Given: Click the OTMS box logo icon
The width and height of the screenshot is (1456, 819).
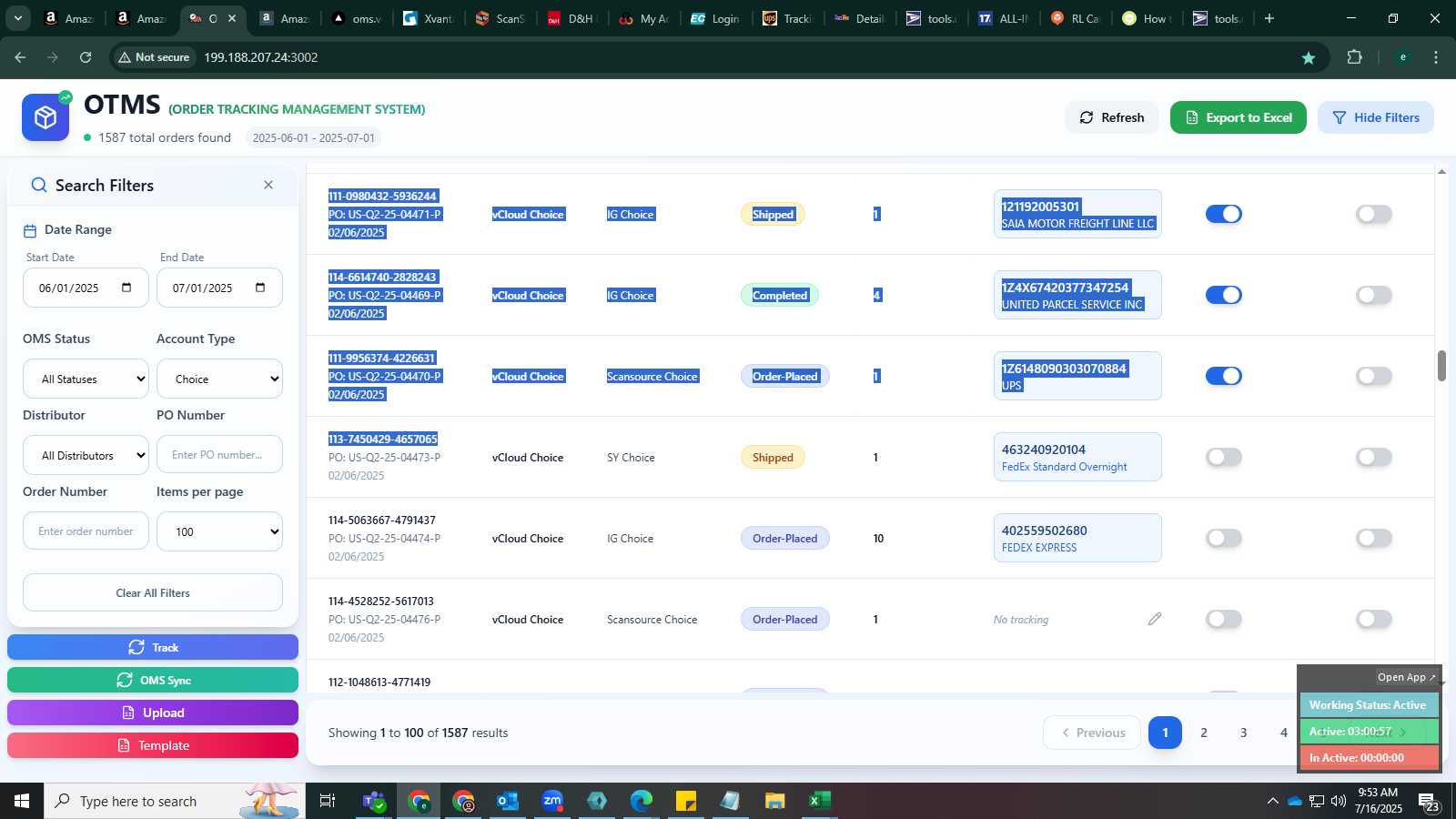Looking at the screenshot, I should click(45, 117).
